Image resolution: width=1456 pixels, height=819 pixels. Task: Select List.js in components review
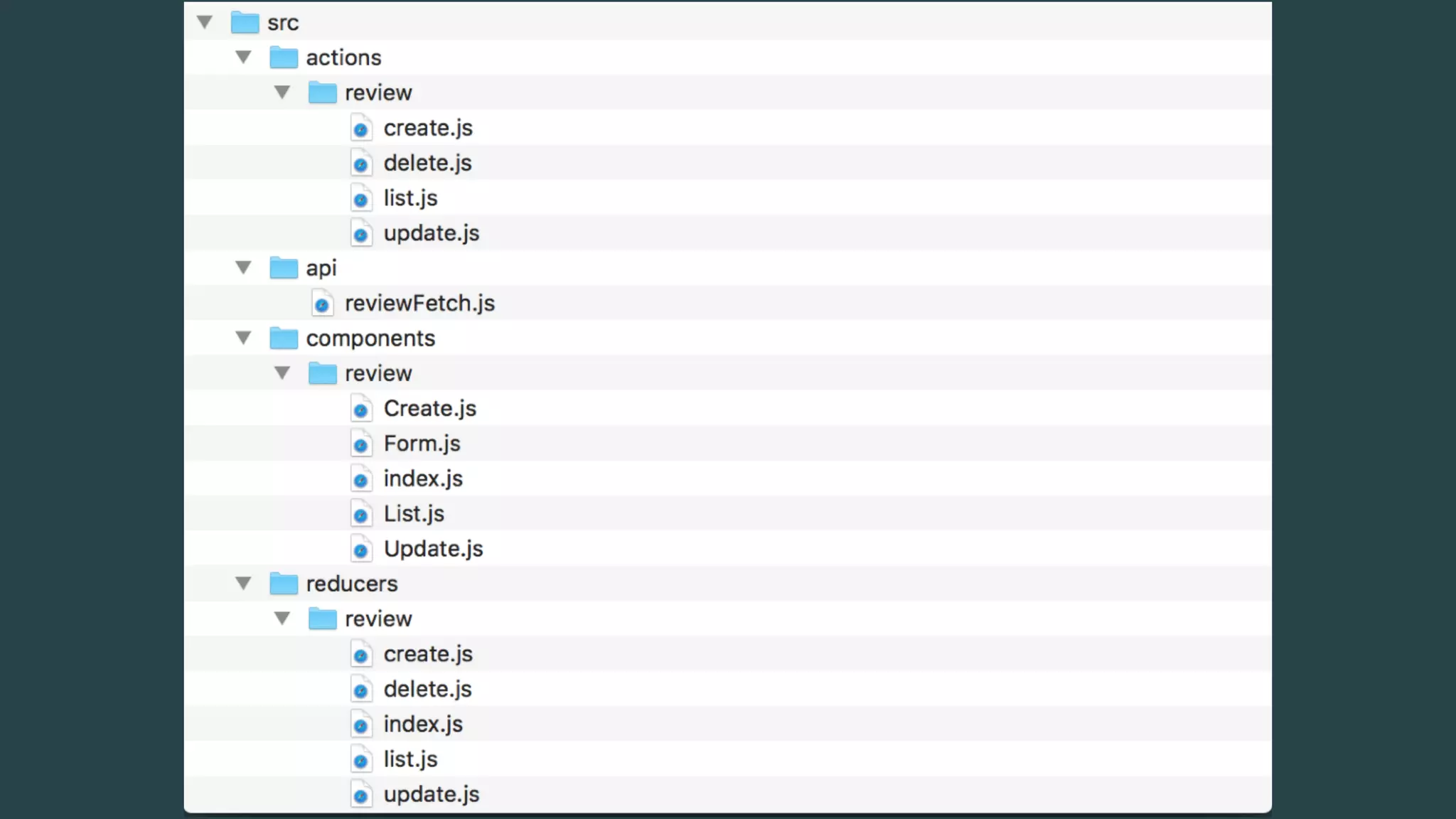click(414, 513)
